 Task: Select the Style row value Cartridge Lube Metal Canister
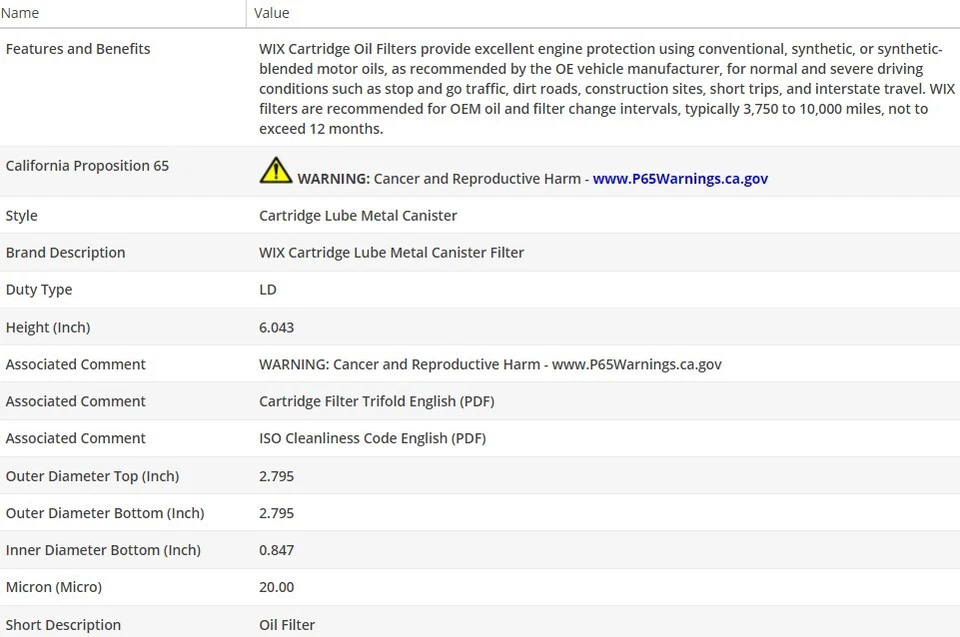[x=358, y=216]
